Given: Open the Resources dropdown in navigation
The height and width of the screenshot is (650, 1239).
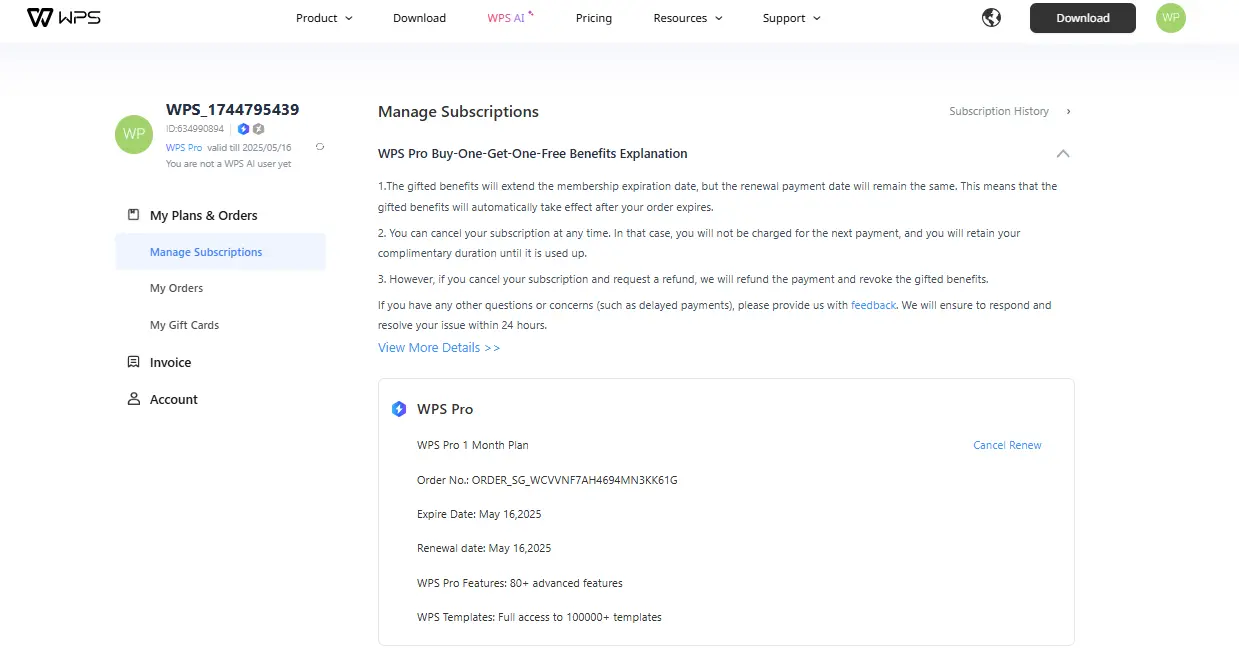Looking at the screenshot, I should (x=687, y=18).
